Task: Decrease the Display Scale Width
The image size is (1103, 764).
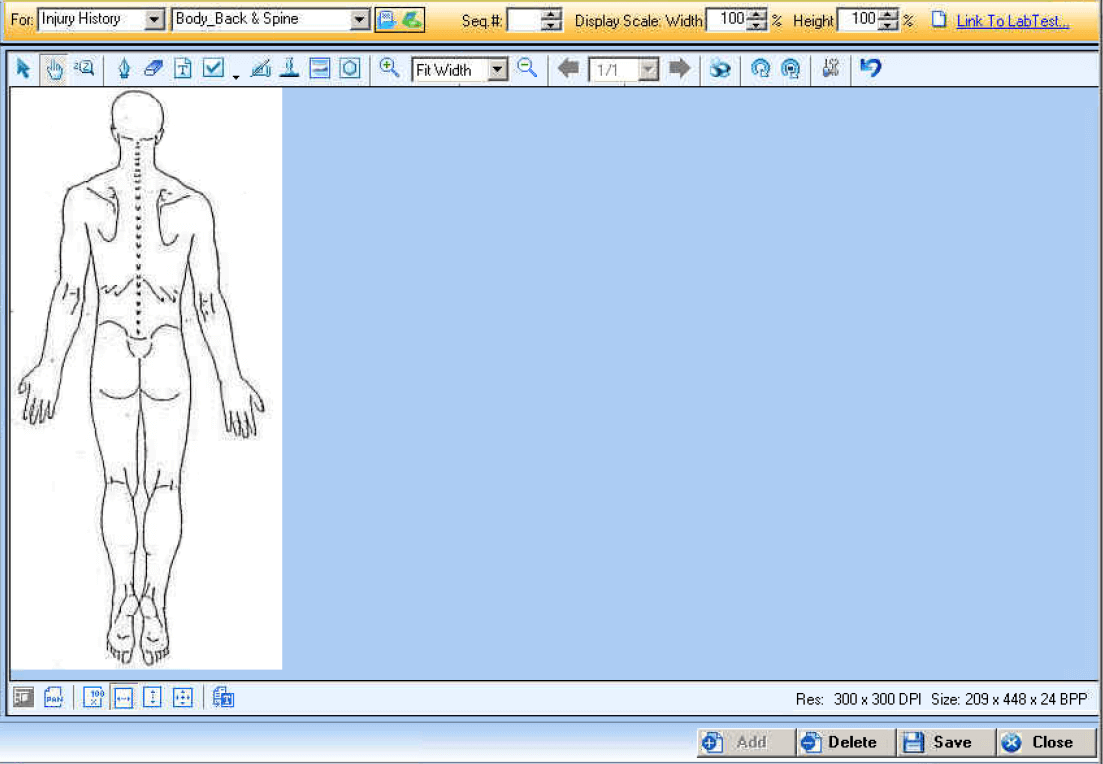Action: (x=757, y=25)
